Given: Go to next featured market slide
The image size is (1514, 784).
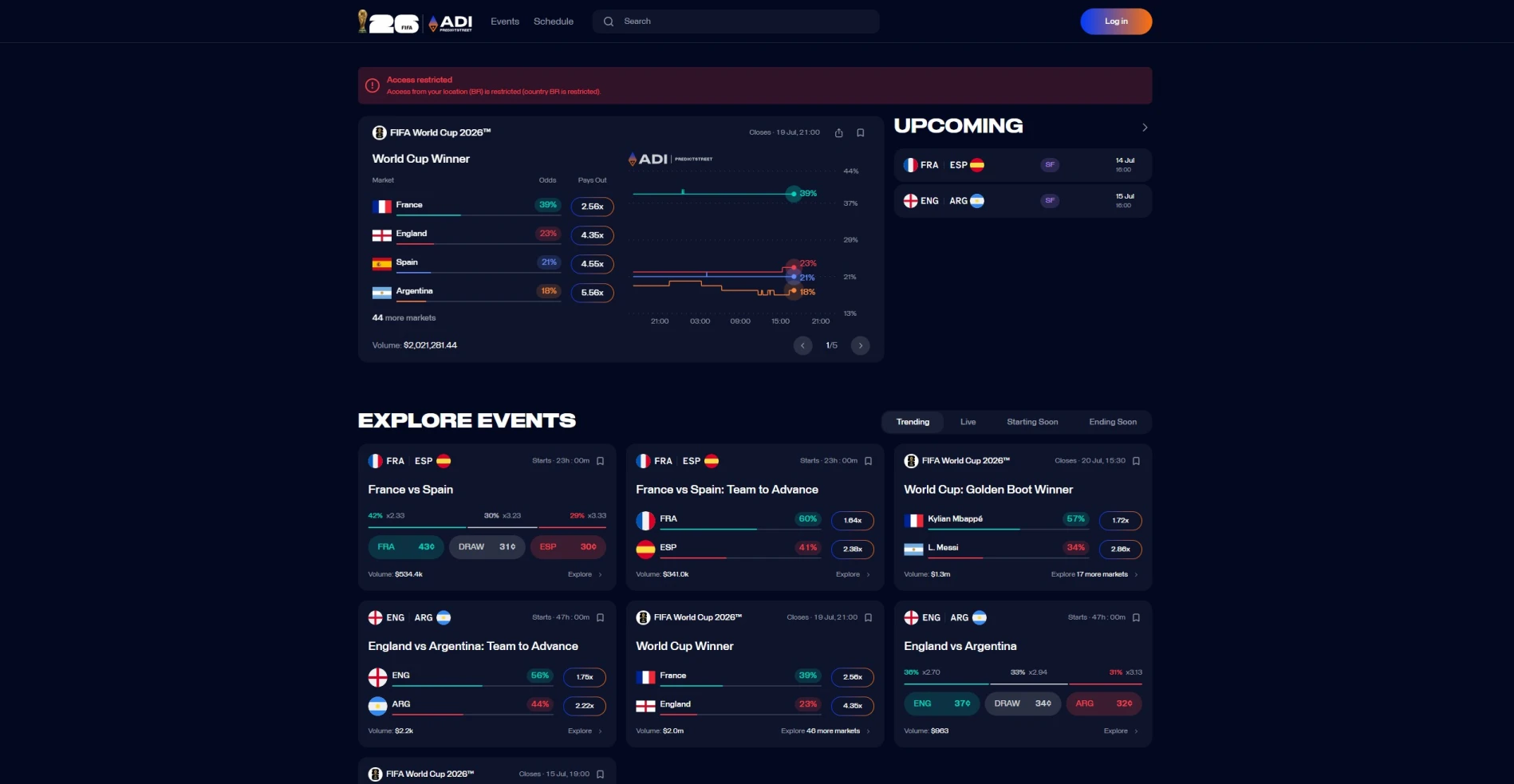Looking at the screenshot, I should (x=860, y=345).
